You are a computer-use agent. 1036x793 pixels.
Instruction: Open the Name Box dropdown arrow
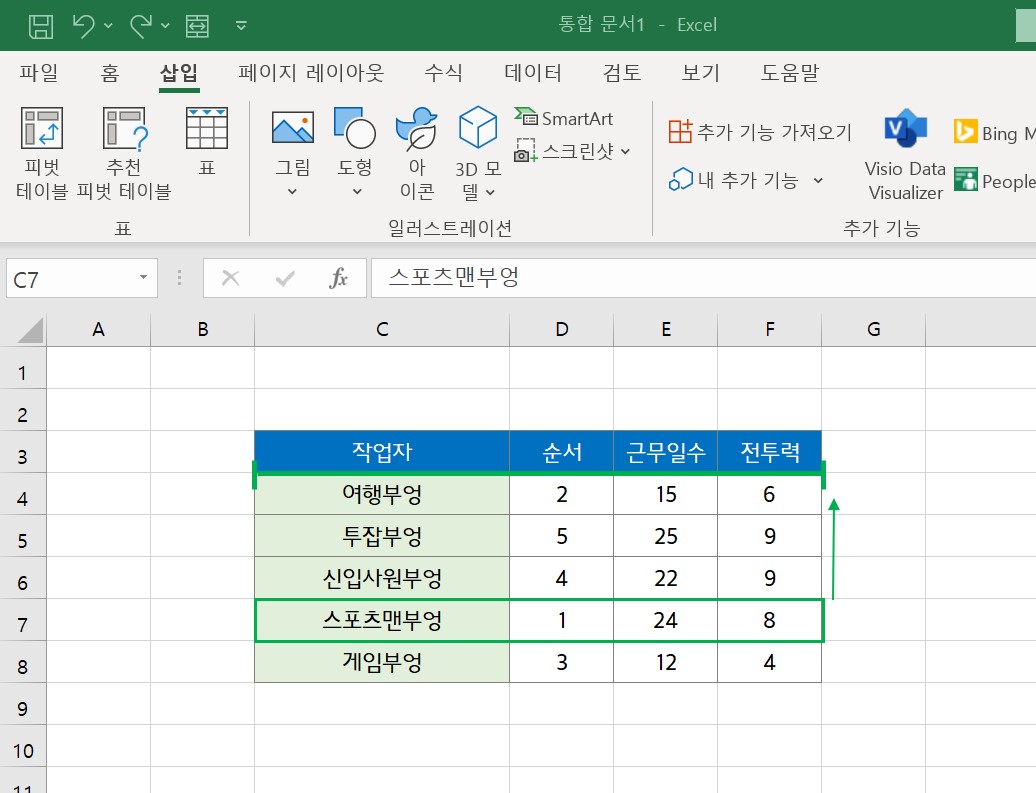143,278
